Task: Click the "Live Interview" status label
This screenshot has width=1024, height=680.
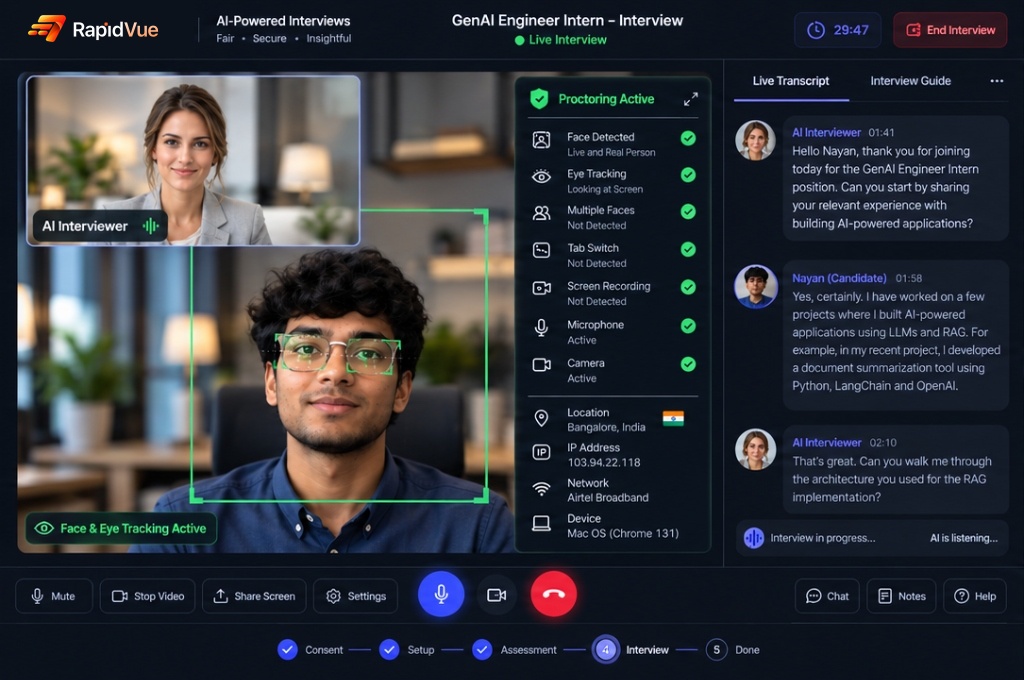Action: pos(568,40)
